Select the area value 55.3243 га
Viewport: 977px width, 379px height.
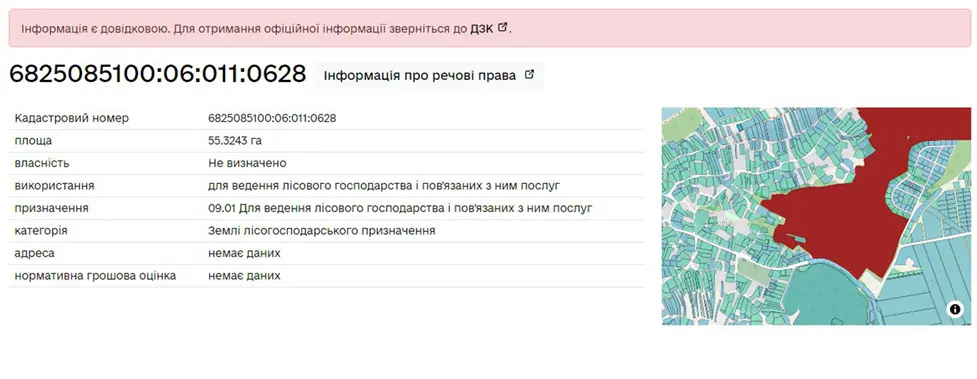pyautogui.click(x=235, y=141)
